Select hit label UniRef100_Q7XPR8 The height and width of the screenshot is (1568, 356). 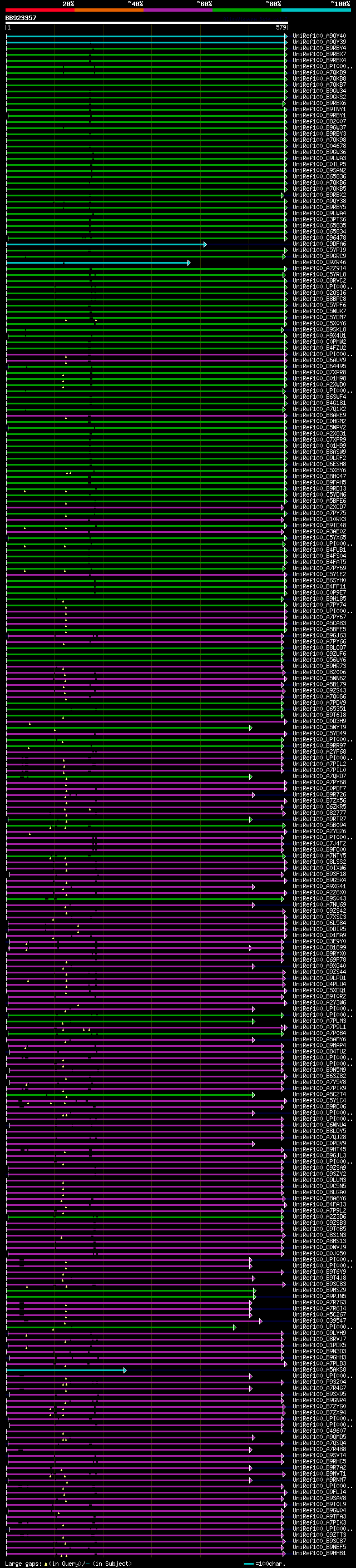click(x=319, y=373)
